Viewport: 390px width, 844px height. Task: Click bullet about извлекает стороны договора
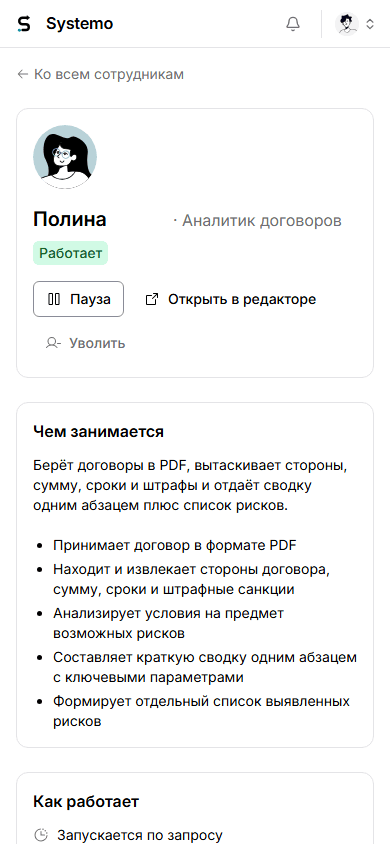(191, 579)
